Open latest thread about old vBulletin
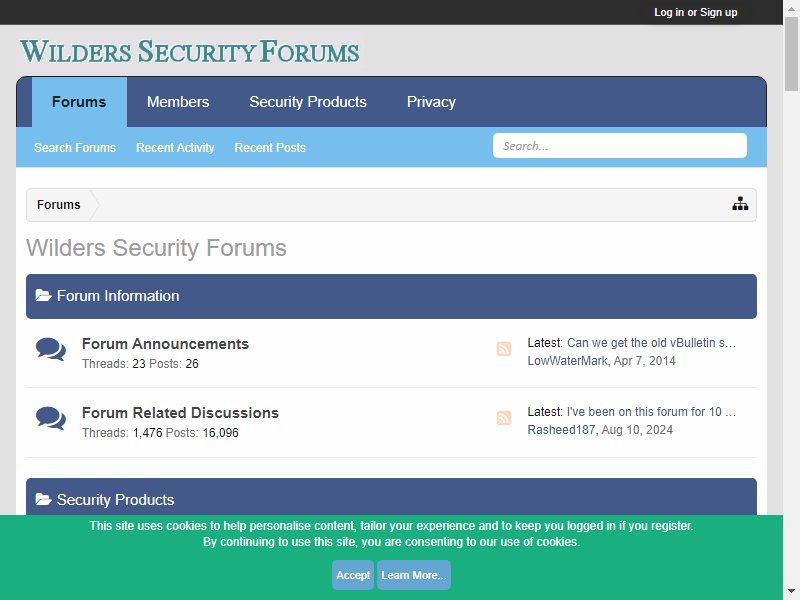 (x=652, y=343)
